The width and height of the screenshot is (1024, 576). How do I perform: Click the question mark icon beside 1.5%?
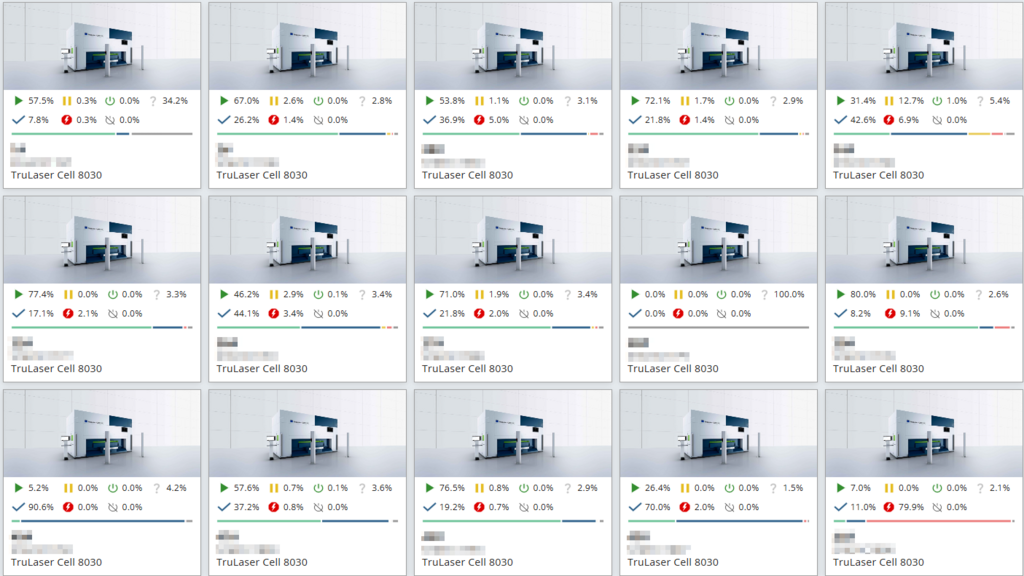[774, 488]
